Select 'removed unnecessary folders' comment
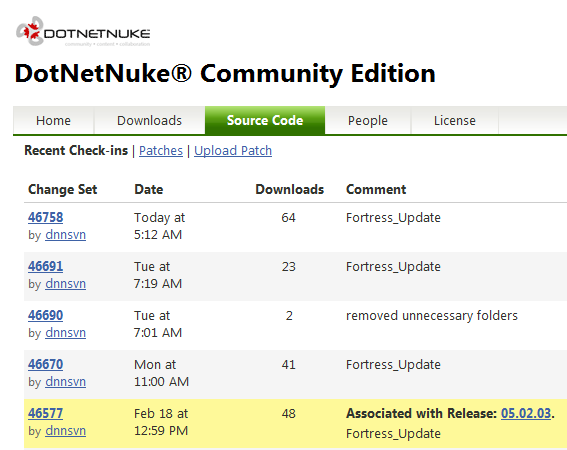Viewport: 567px width, 450px height. click(x=432, y=316)
